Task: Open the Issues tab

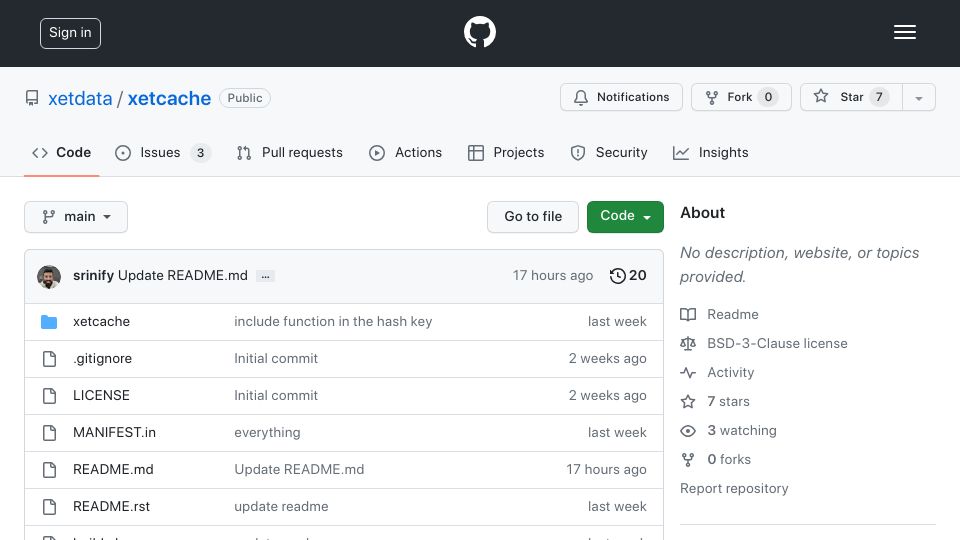Action: pyautogui.click(x=163, y=152)
